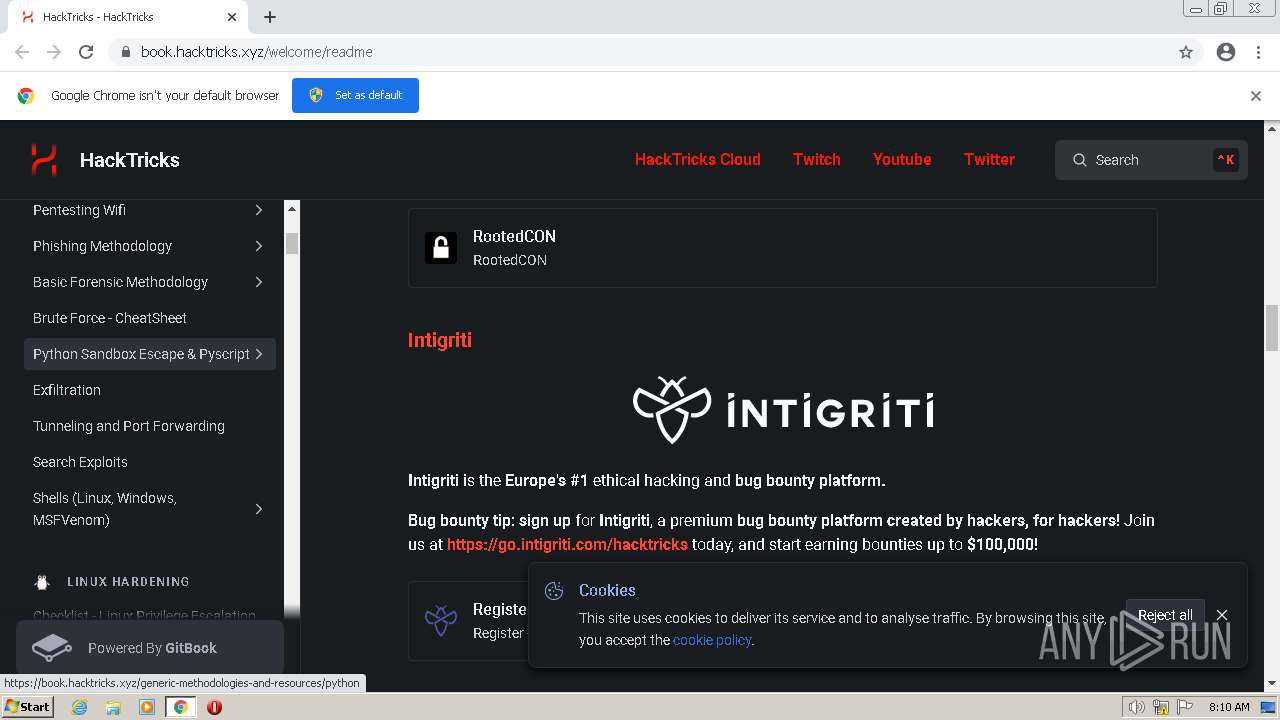Click Reject all cookies button

(x=1165, y=615)
